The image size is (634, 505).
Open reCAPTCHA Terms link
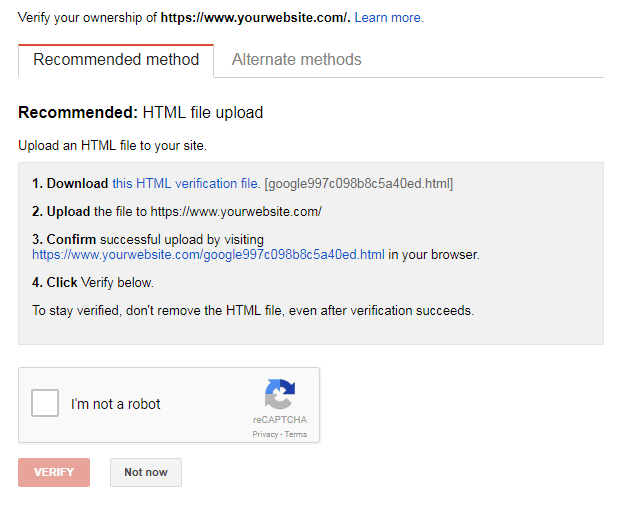pos(296,434)
